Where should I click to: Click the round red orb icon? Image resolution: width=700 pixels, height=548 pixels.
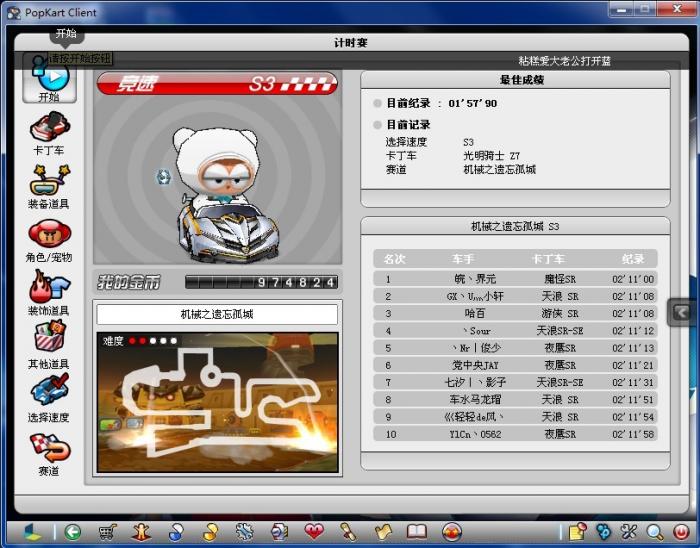coord(452,532)
